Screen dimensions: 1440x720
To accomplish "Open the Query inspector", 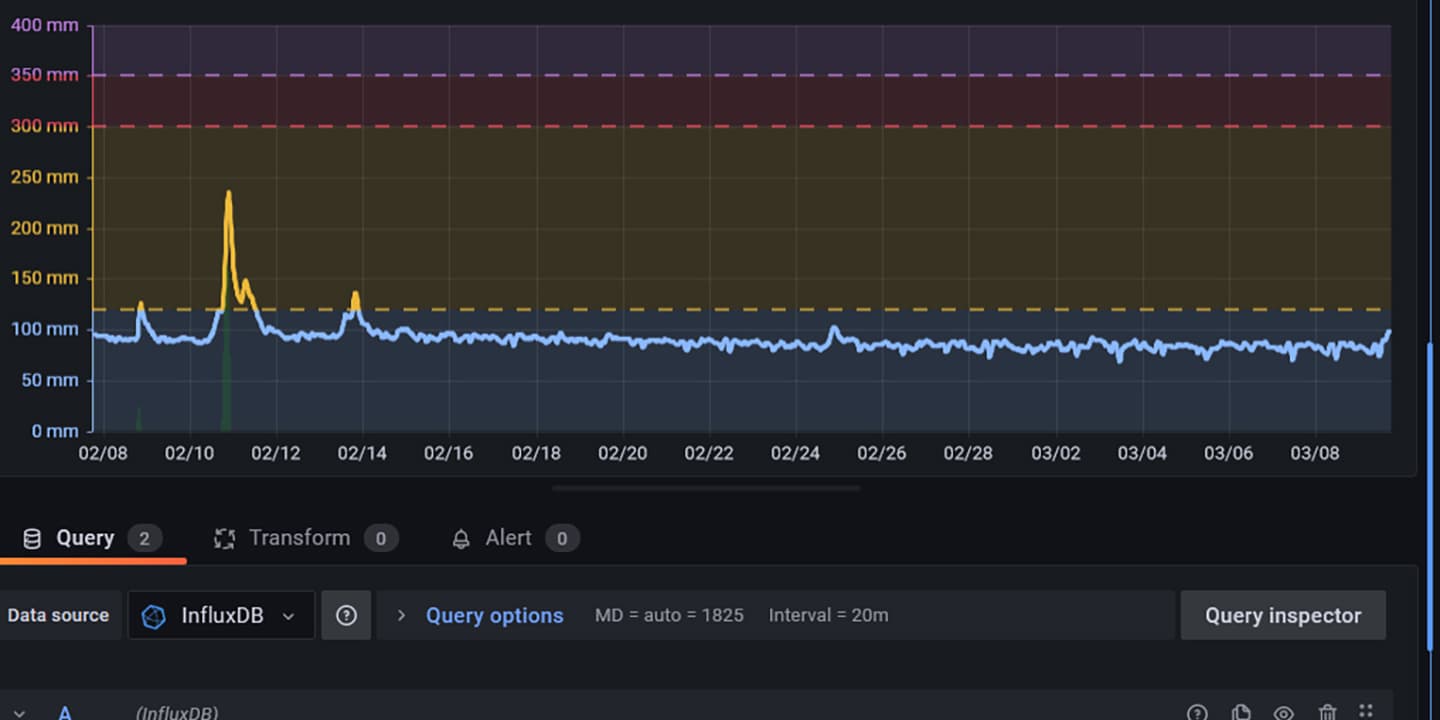I will coord(1282,616).
